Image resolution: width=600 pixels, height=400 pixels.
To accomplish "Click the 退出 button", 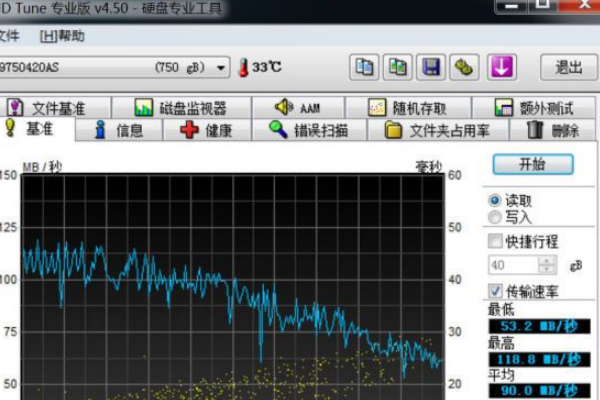I will click(569, 67).
